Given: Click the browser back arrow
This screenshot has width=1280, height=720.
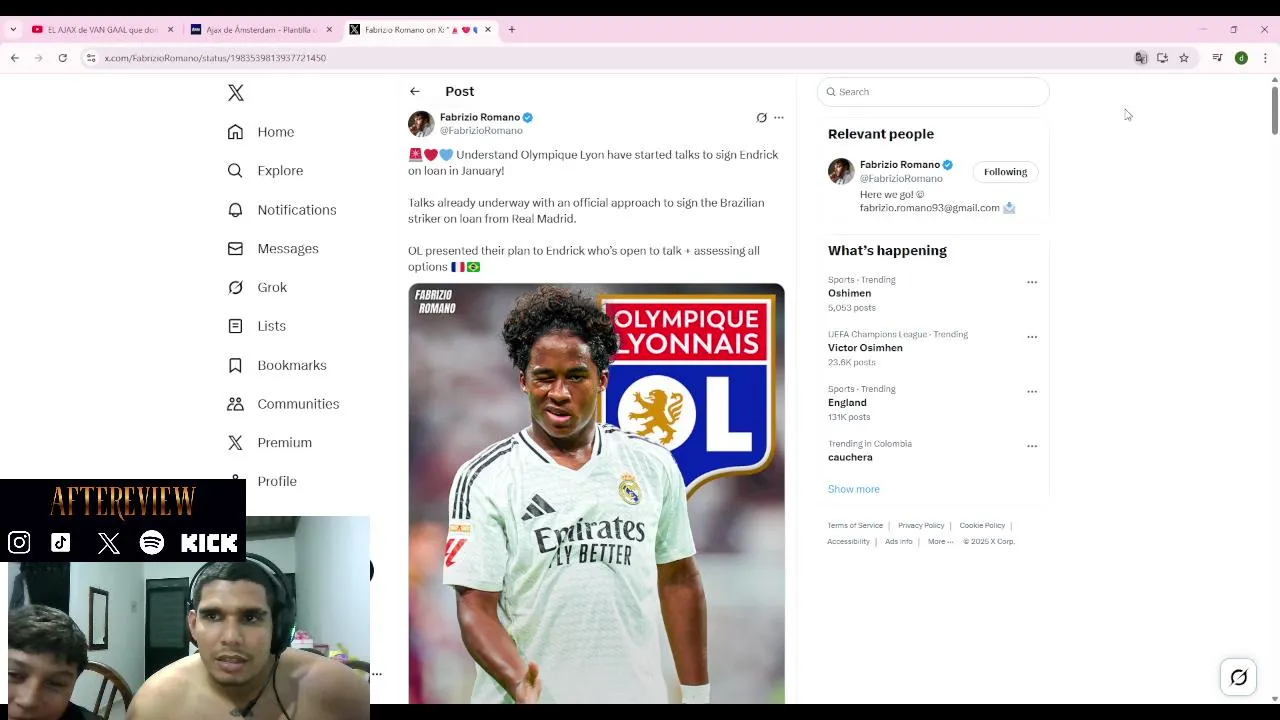Looking at the screenshot, I should [x=15, y=58].
